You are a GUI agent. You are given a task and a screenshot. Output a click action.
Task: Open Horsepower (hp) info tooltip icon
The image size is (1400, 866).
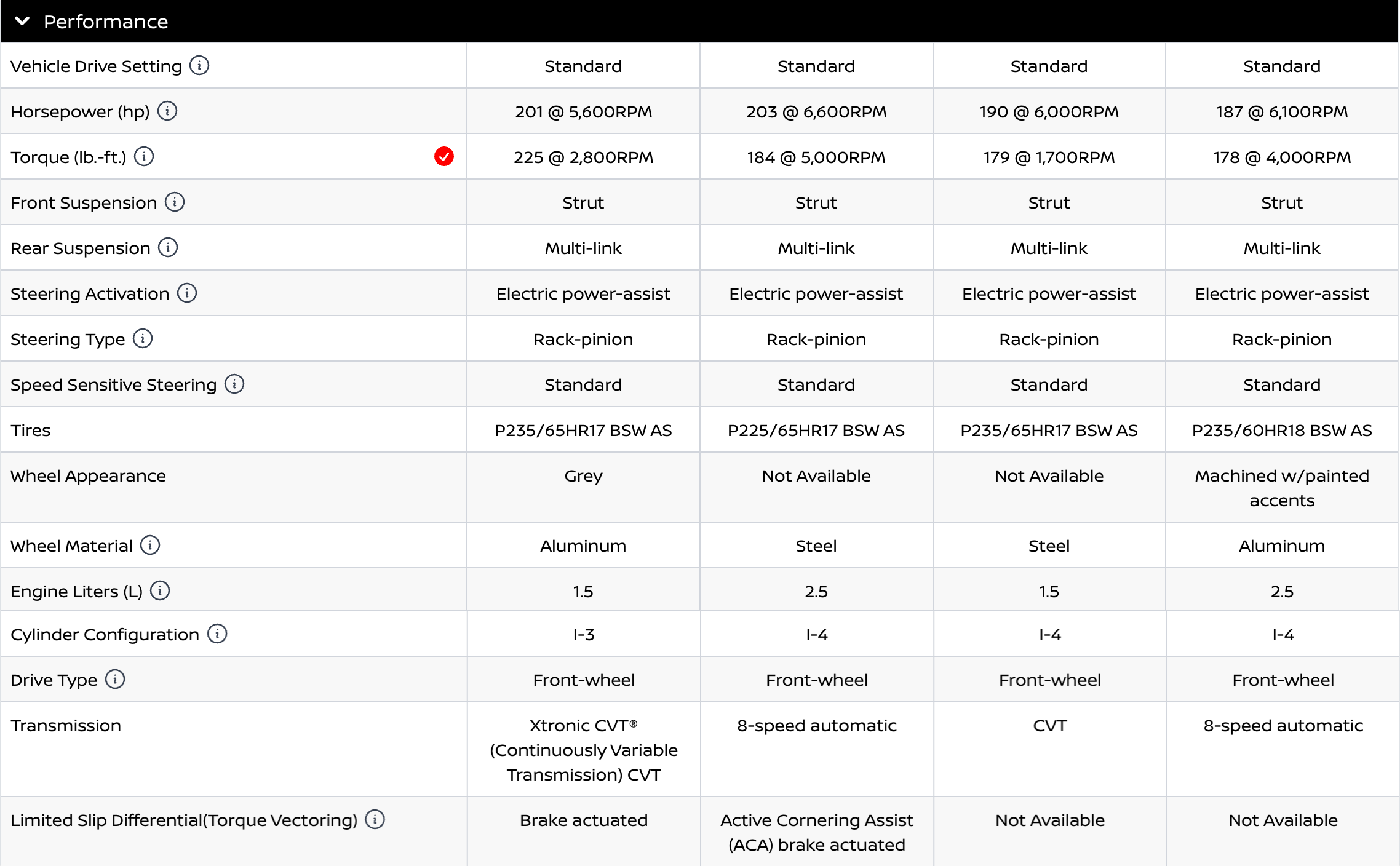tap(167, 111)
